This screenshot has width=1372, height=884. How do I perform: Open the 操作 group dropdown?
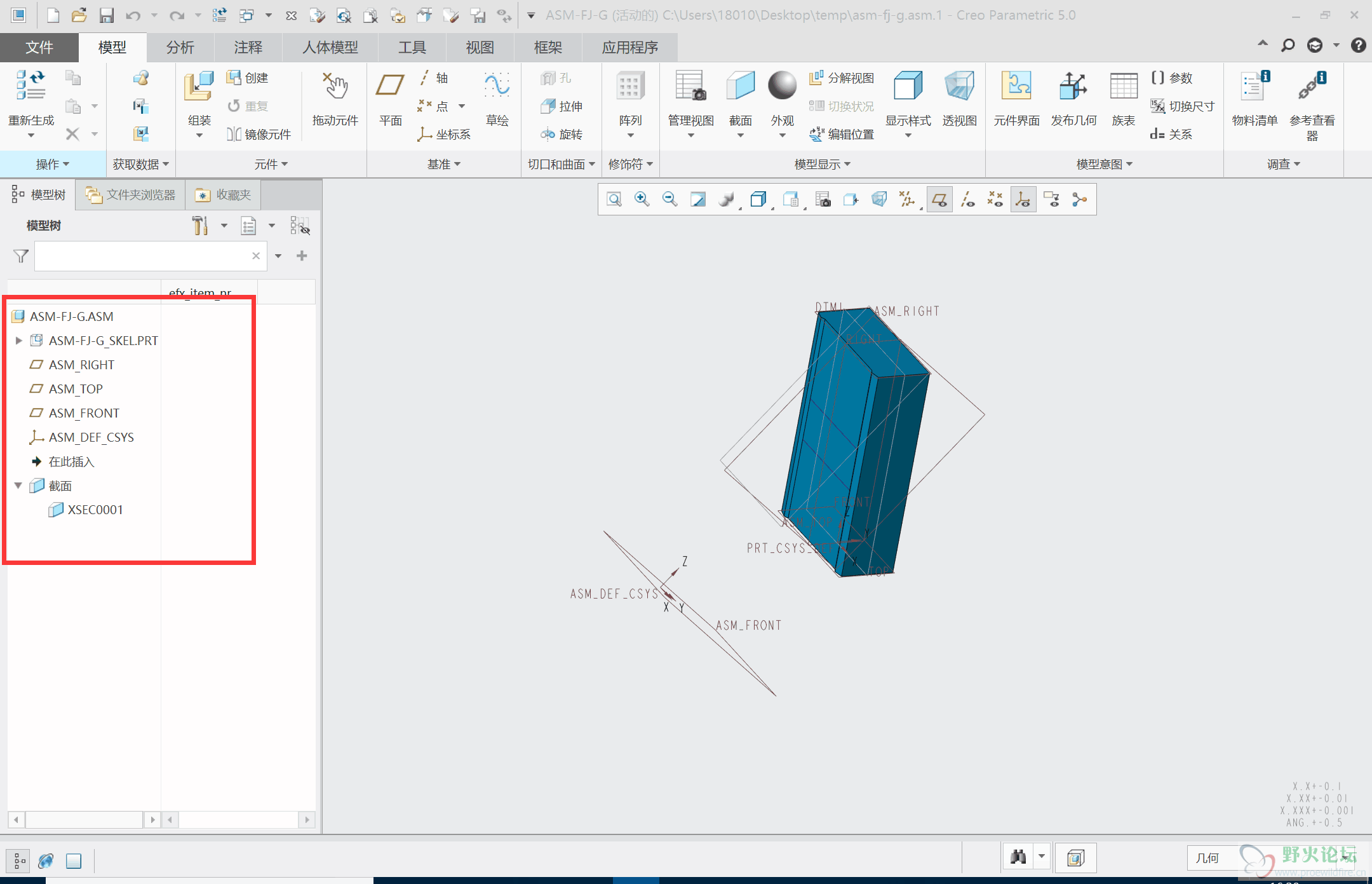point(52,165)
